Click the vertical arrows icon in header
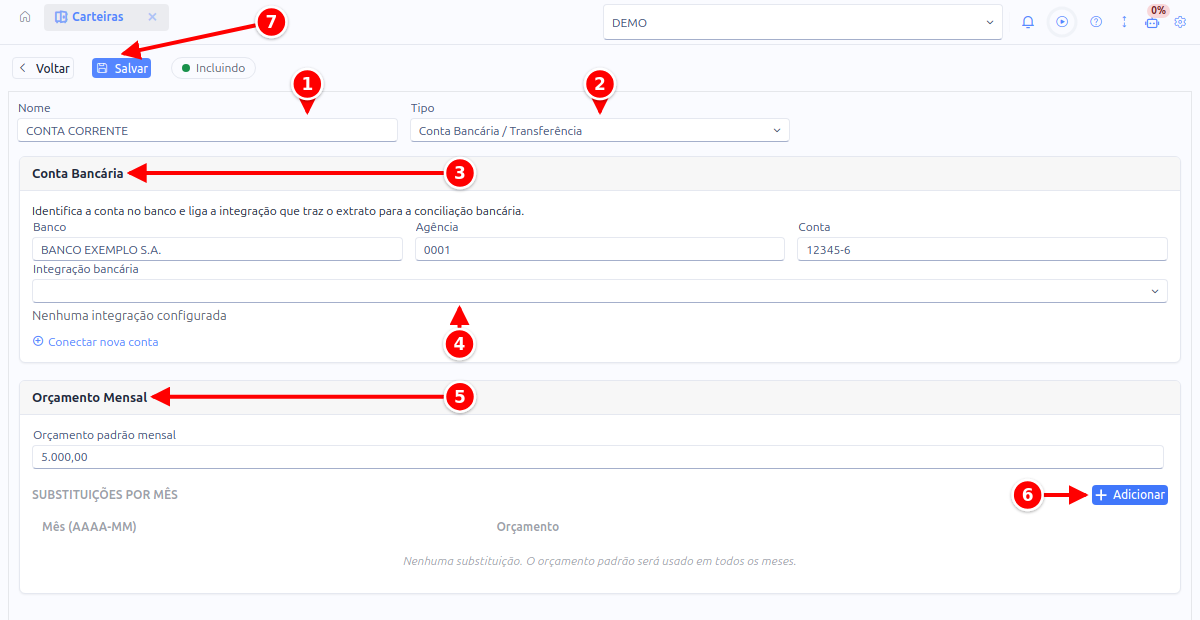This screenshot has height=620, width=1200. [1124, 22]
